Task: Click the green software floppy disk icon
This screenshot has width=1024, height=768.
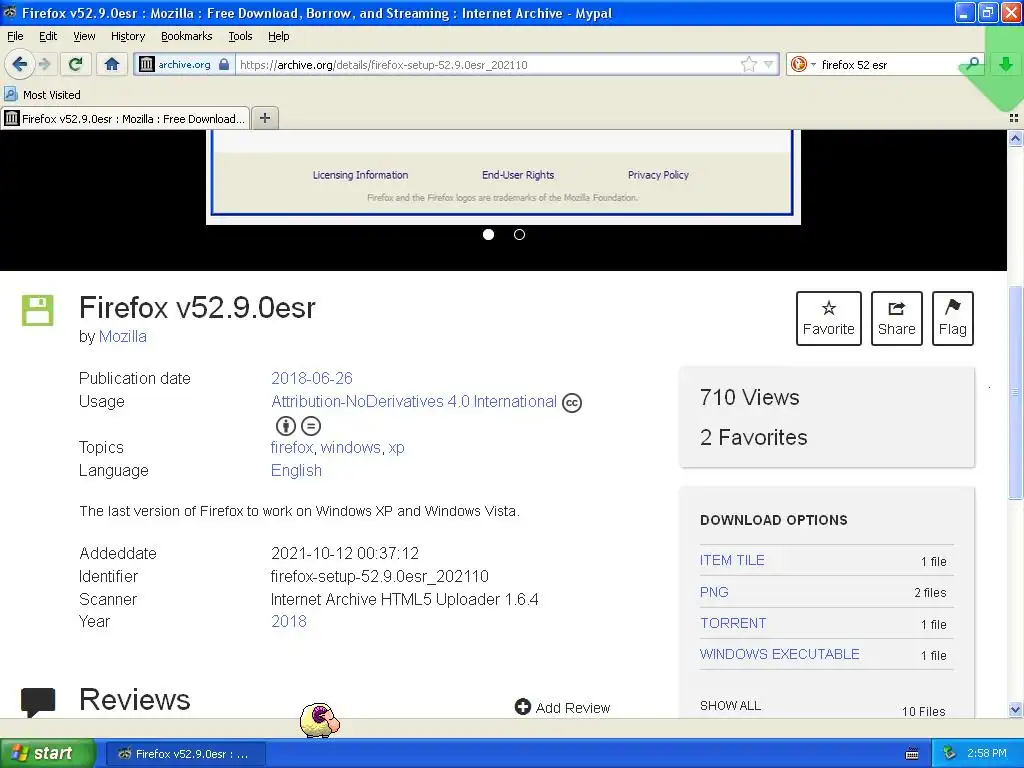Action: pos(38,310)
